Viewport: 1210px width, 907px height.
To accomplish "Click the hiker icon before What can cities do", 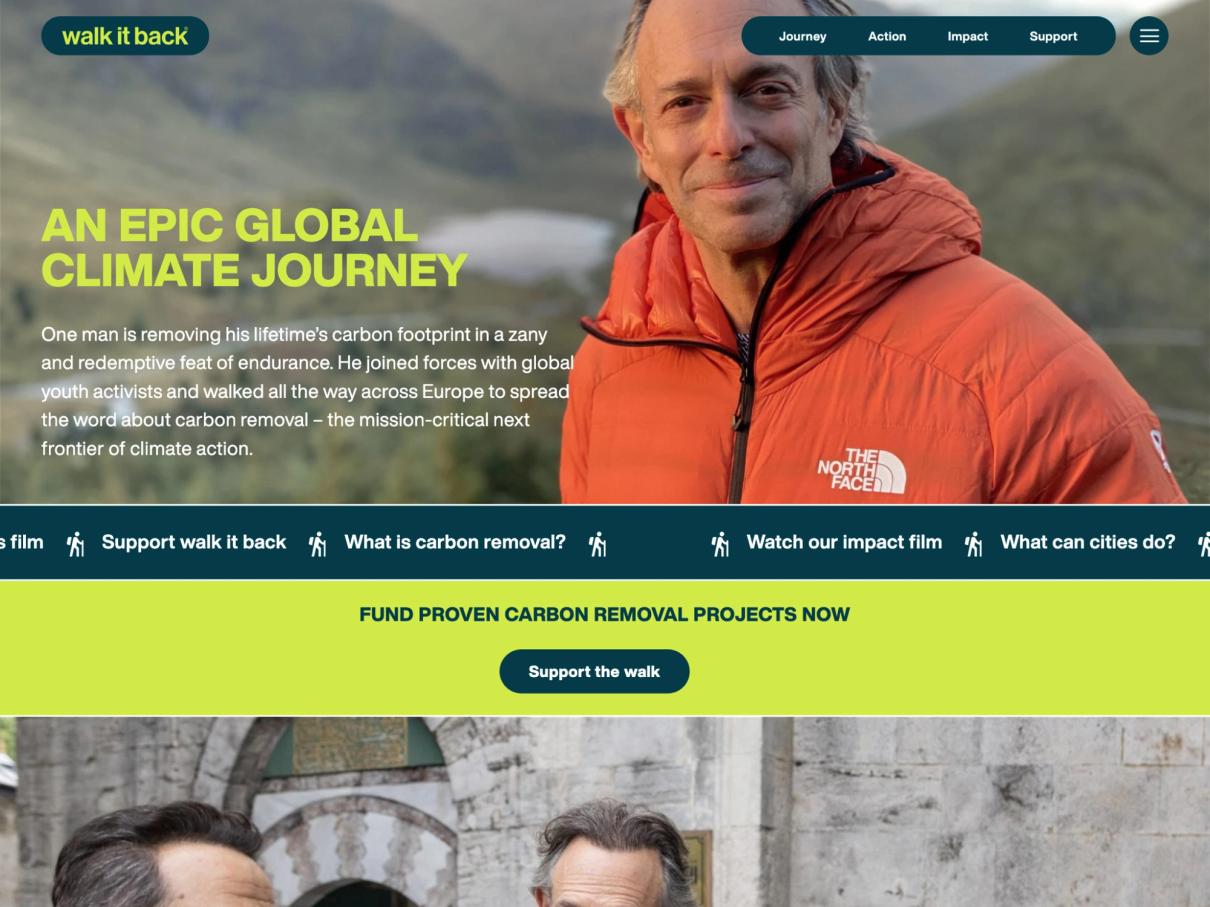I will point(973,543).
